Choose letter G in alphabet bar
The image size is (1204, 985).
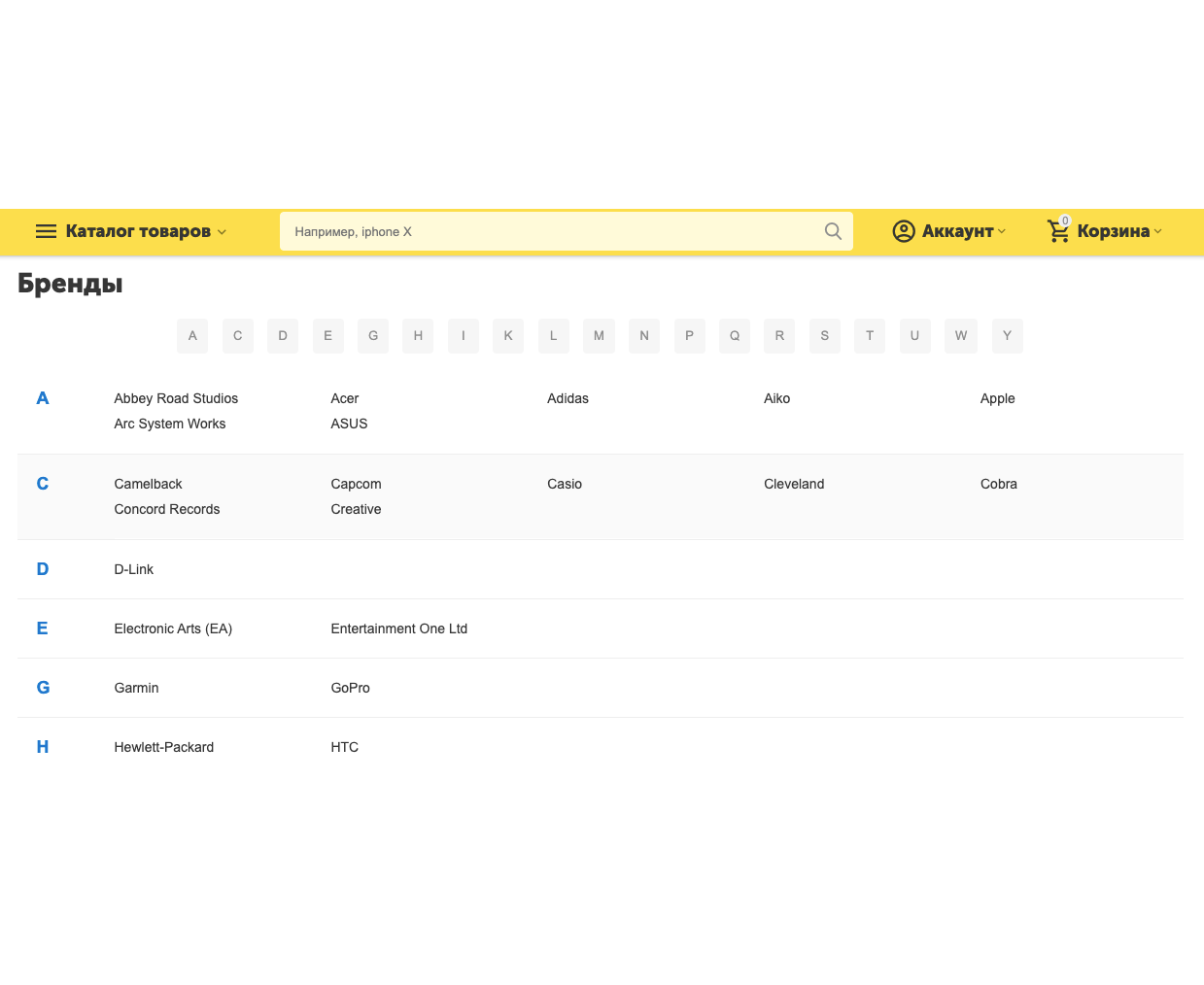[x=373, y=336]
